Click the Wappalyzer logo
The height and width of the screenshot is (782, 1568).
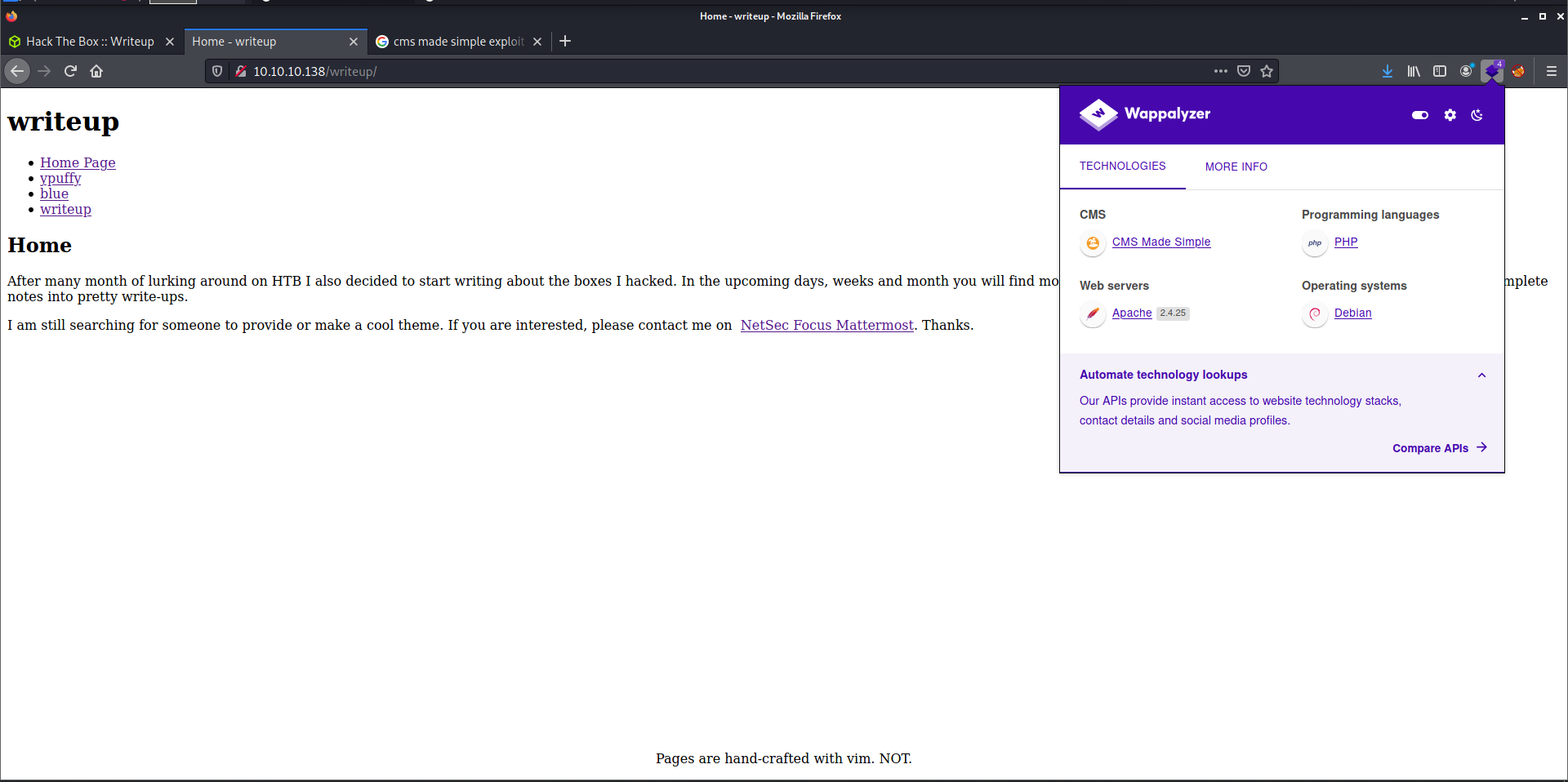1145,114
